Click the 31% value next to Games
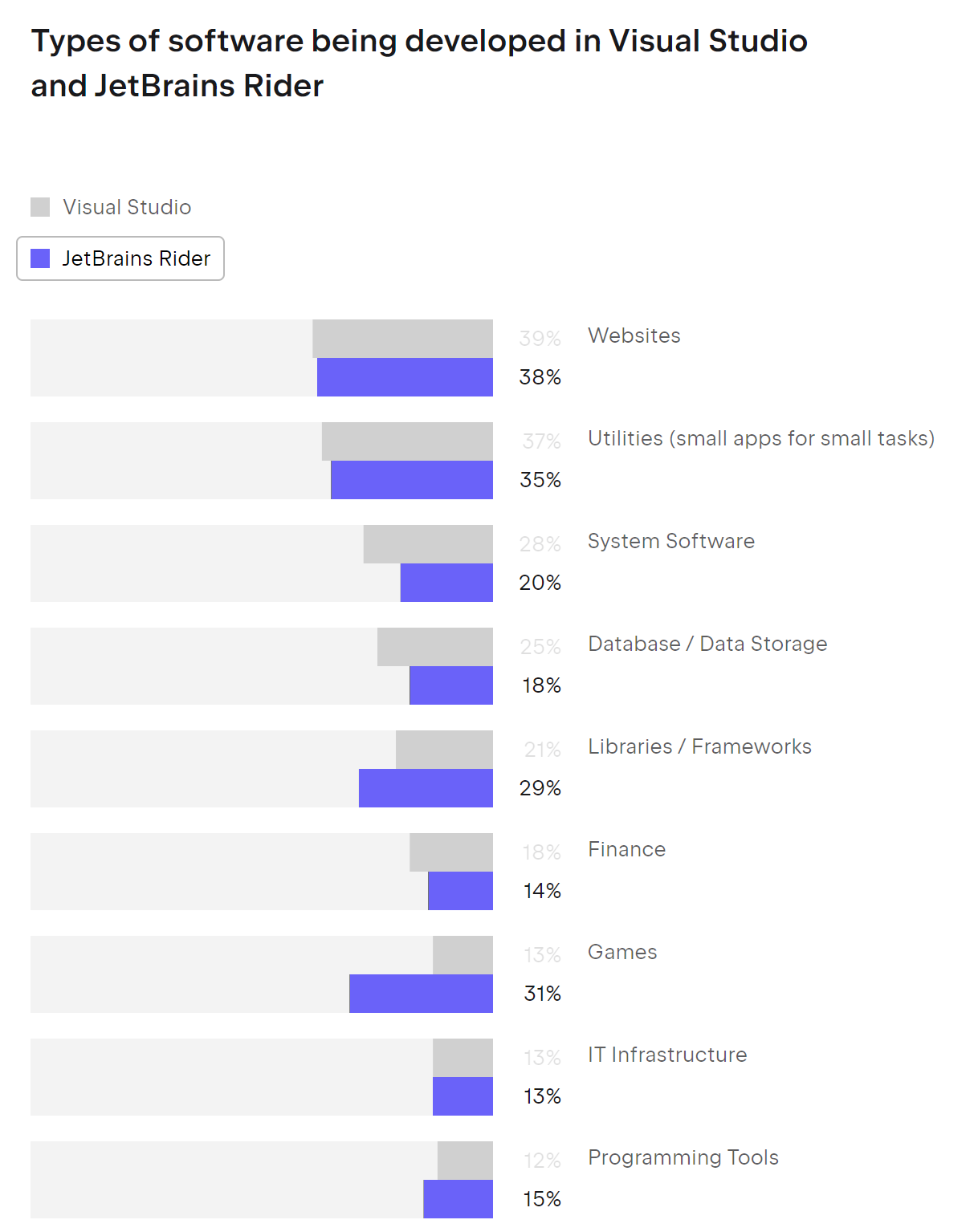The width and height of the screenshot is (974, 1232). (542, 994)
